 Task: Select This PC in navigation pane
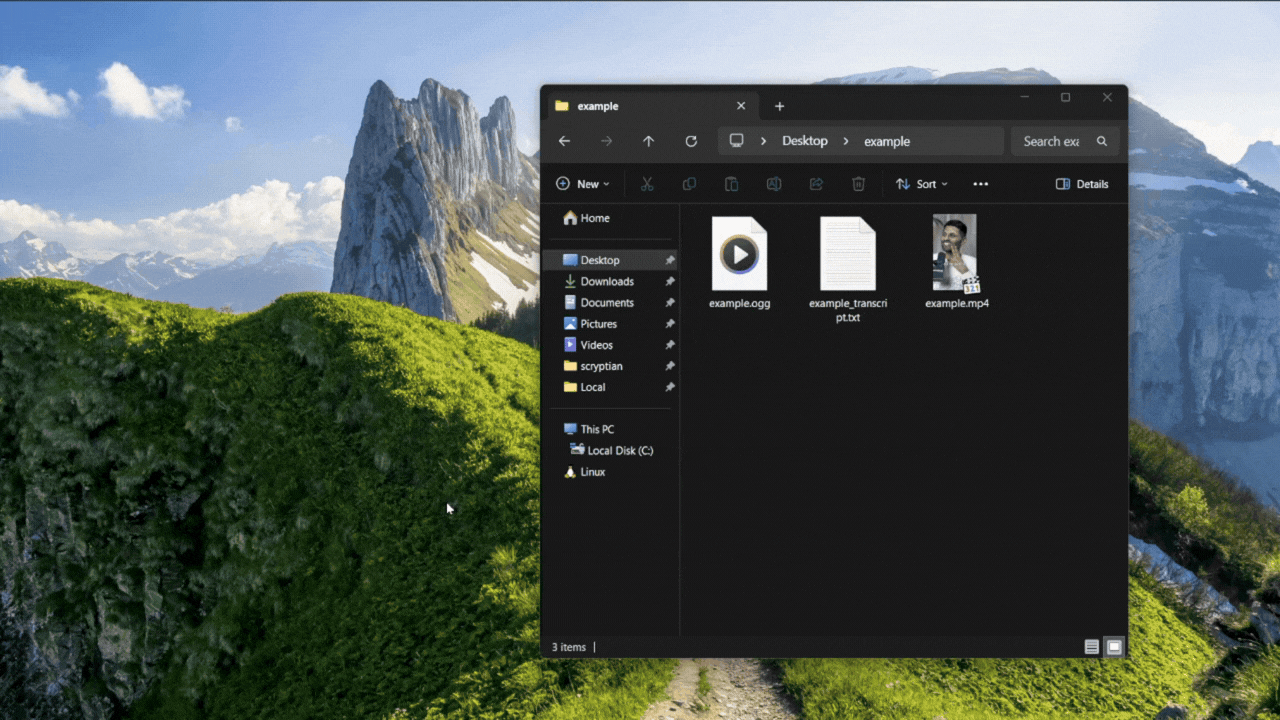click(x=589, y=429)
